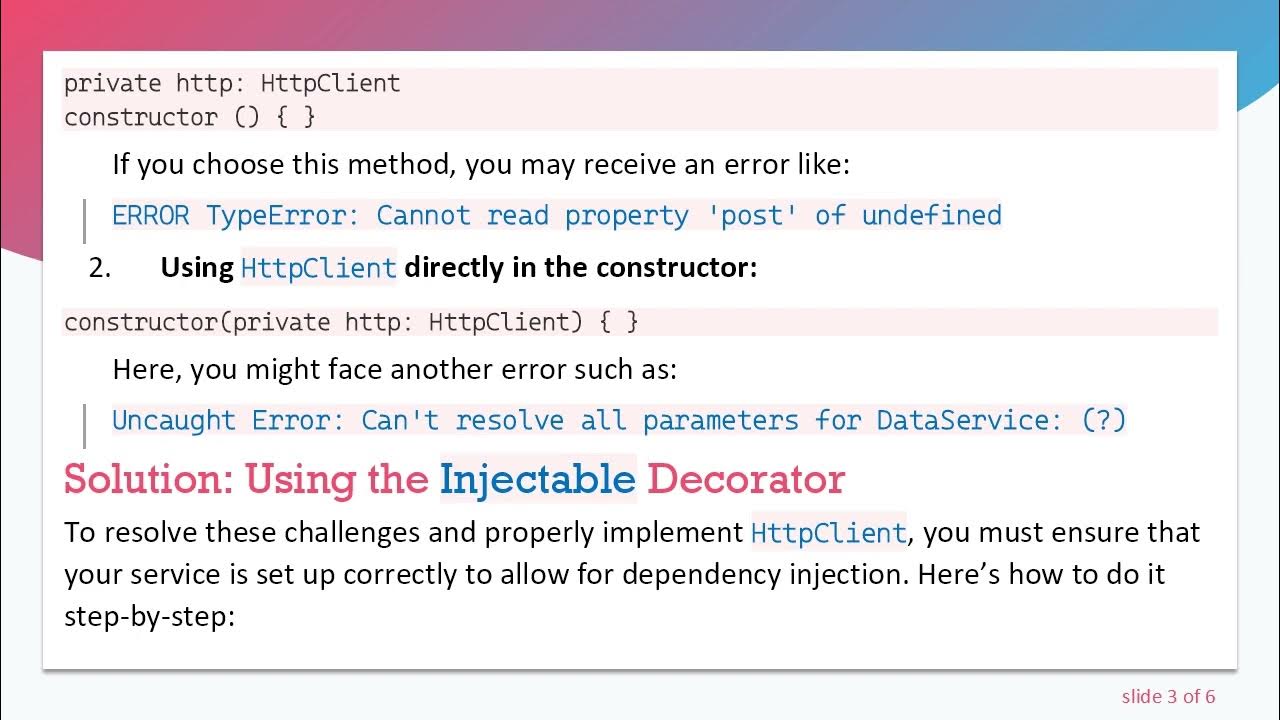Click the word 'Decorator' in the heading

[745, 479]
